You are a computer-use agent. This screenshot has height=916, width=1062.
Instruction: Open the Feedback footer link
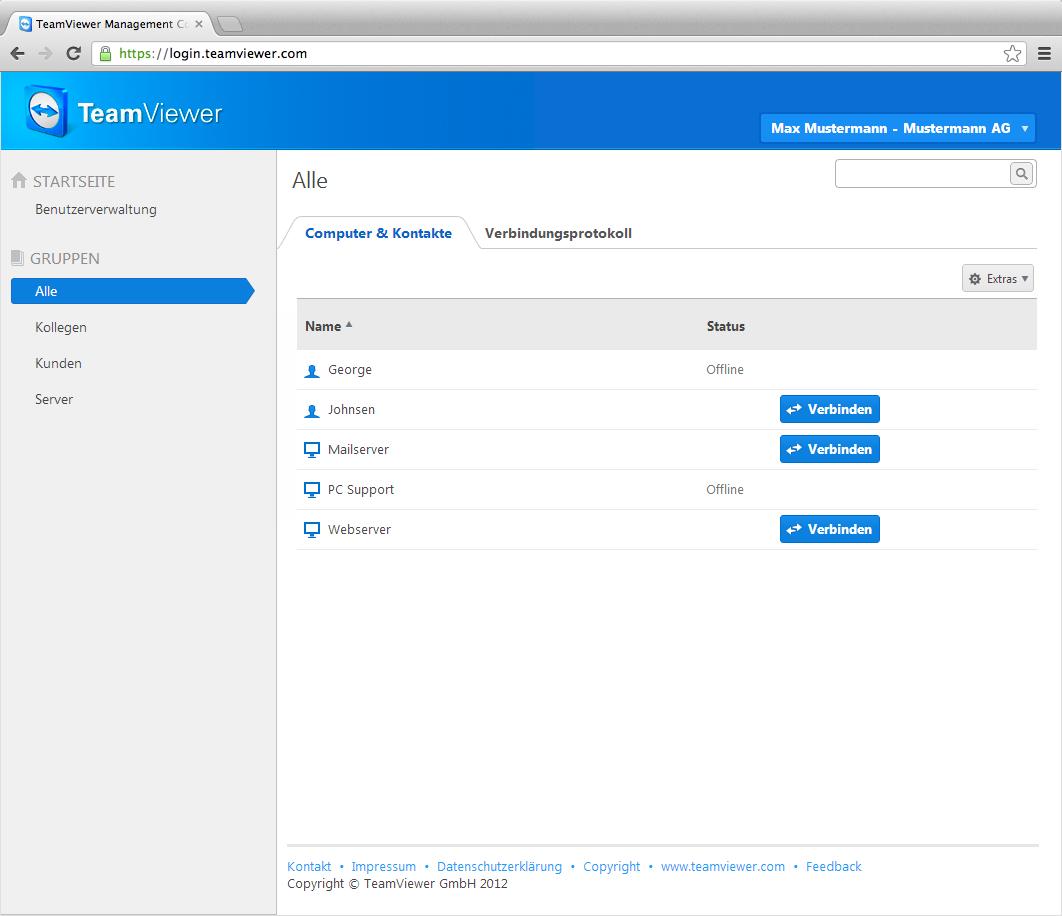click(x=833, y=867)
